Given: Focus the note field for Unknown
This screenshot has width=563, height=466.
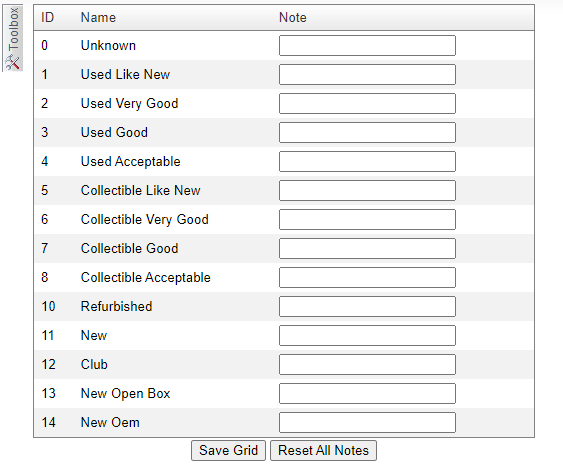Looking at the screenshot, I should pyautogui.click(x=367, y=46).
